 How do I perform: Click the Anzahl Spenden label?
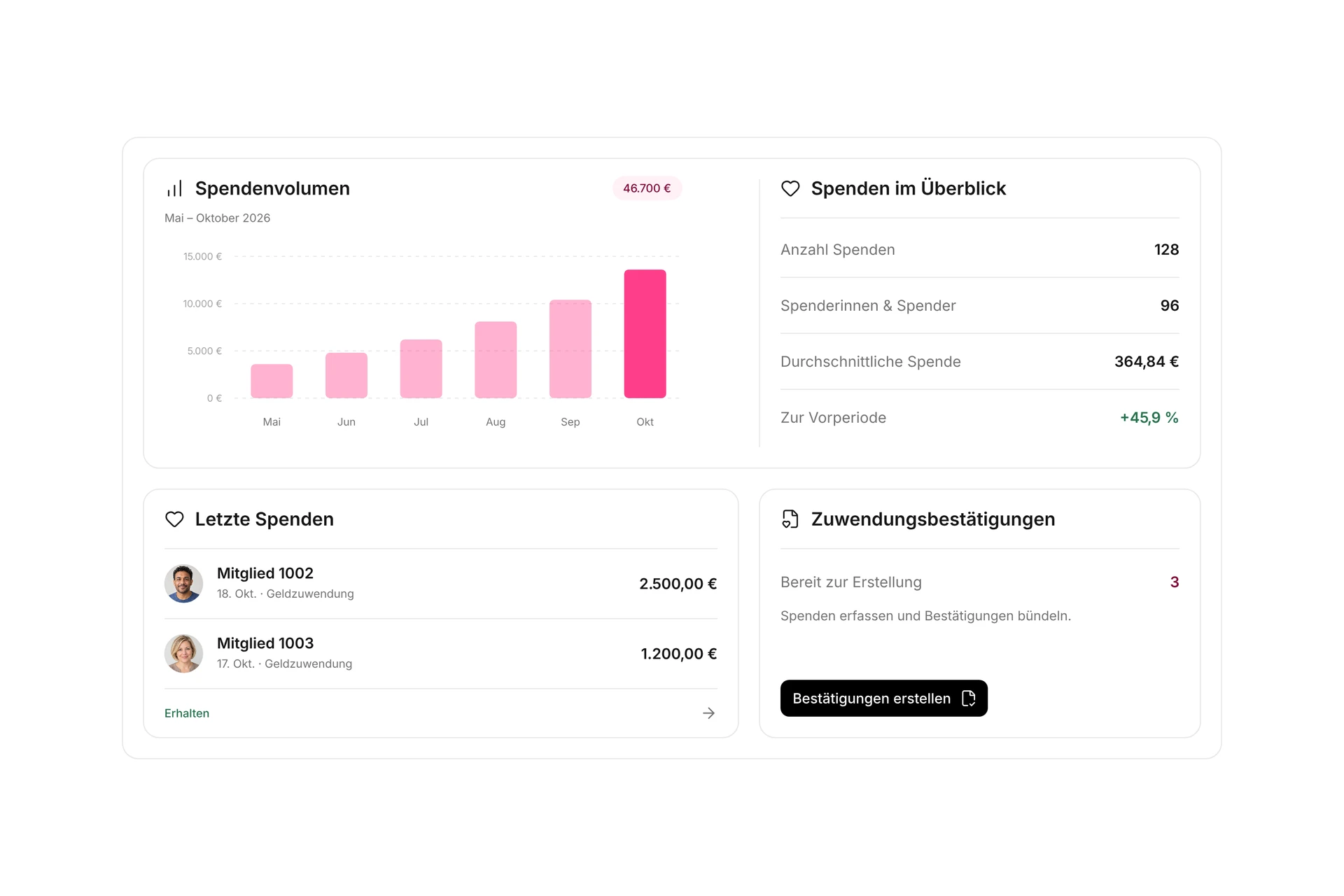[x=838, y=250]
